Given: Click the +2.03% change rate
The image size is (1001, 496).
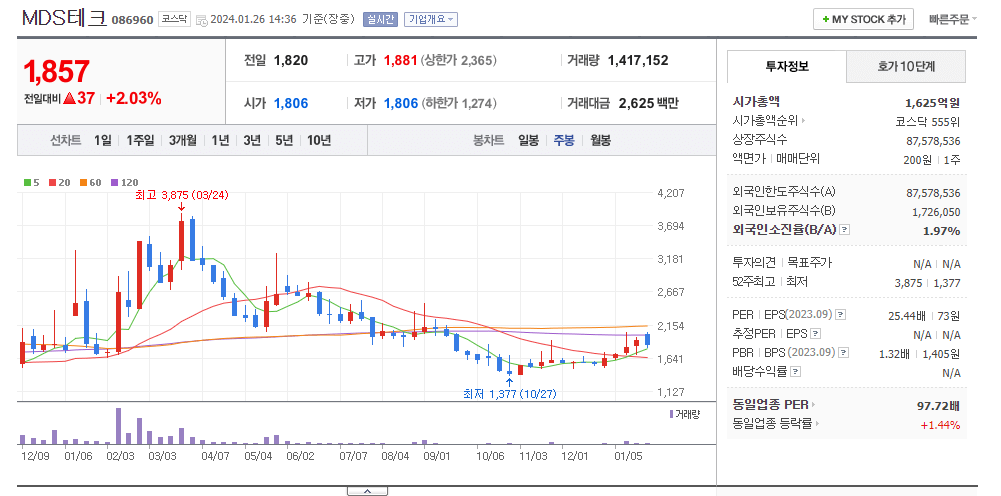Looking at the screenshot, I should coord(133,98).
